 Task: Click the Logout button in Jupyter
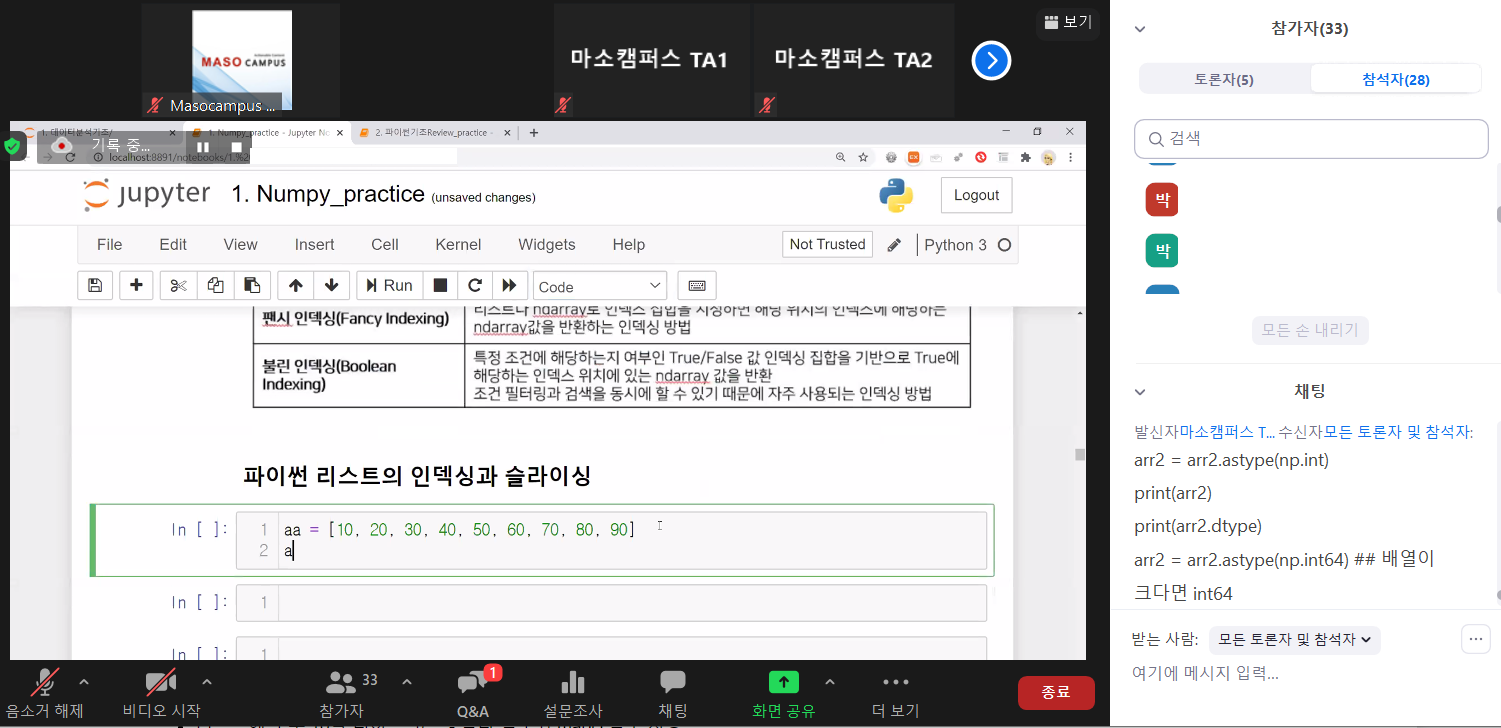click(x=976, y=196)
